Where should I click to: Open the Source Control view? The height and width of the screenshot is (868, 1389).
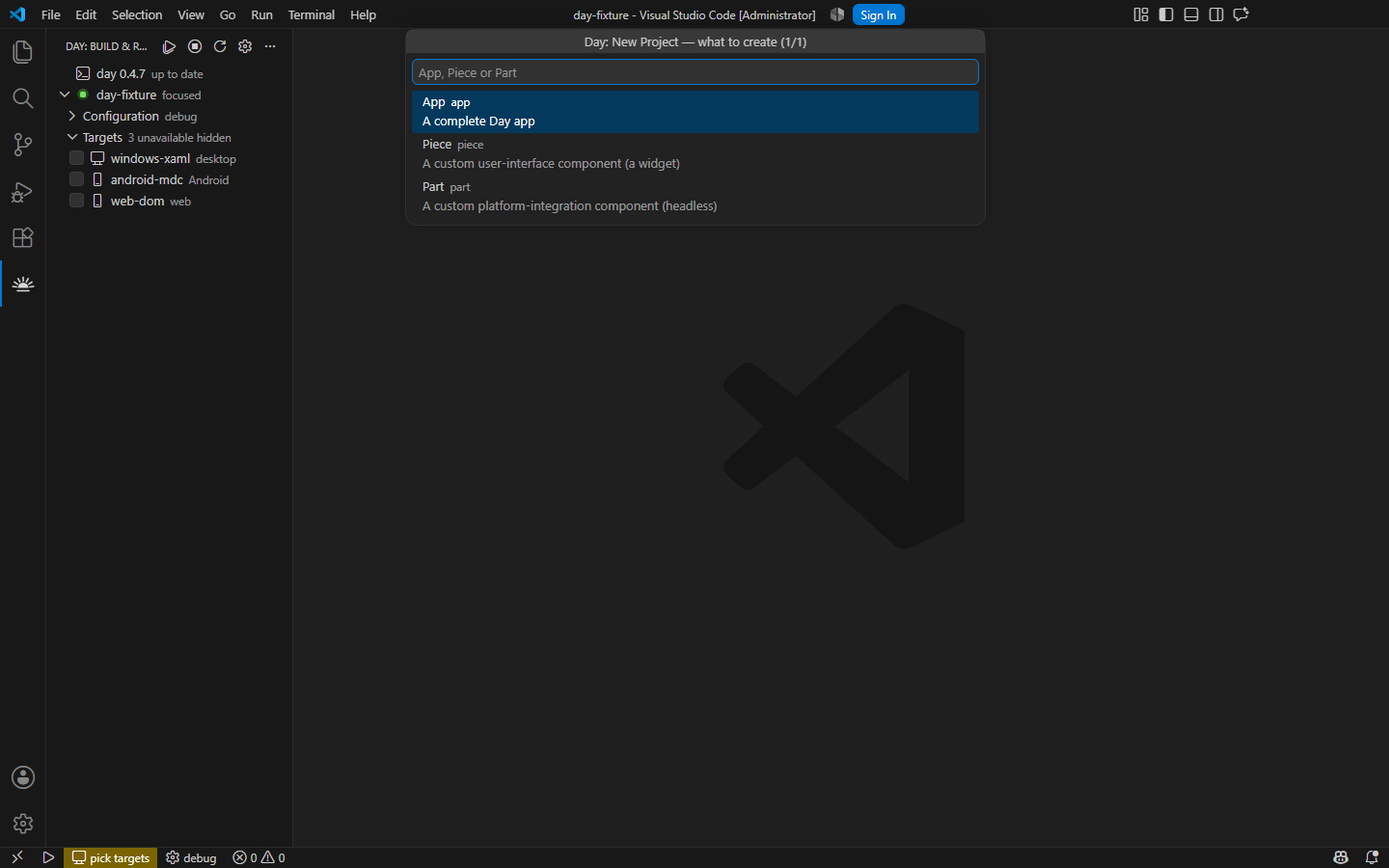(x=22, y=145)
